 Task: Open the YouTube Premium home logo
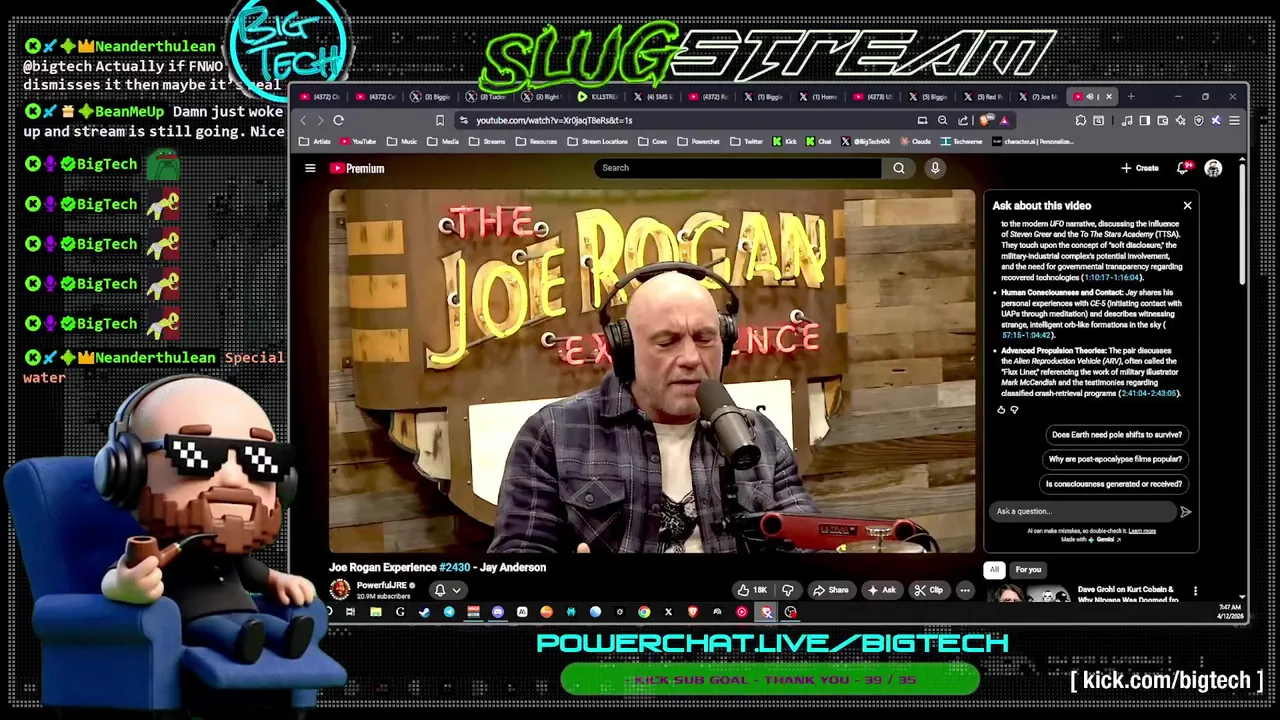tap(357, 168)
